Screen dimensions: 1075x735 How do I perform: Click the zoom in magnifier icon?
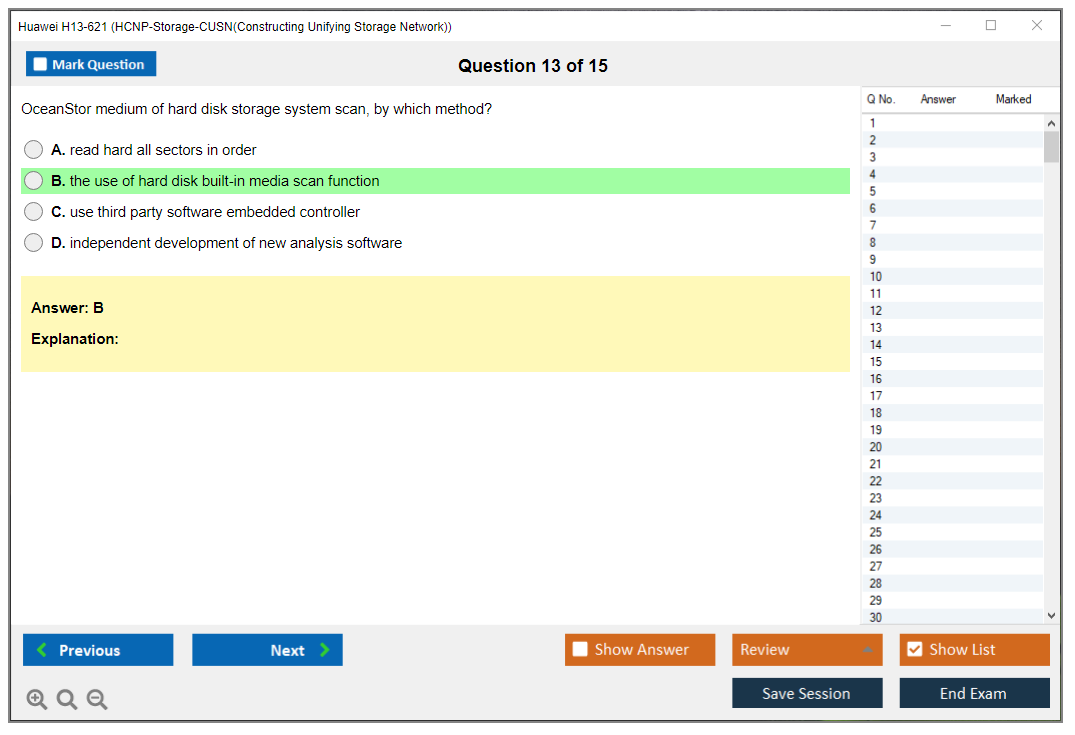pyautogui.click(x=37, y=700)
